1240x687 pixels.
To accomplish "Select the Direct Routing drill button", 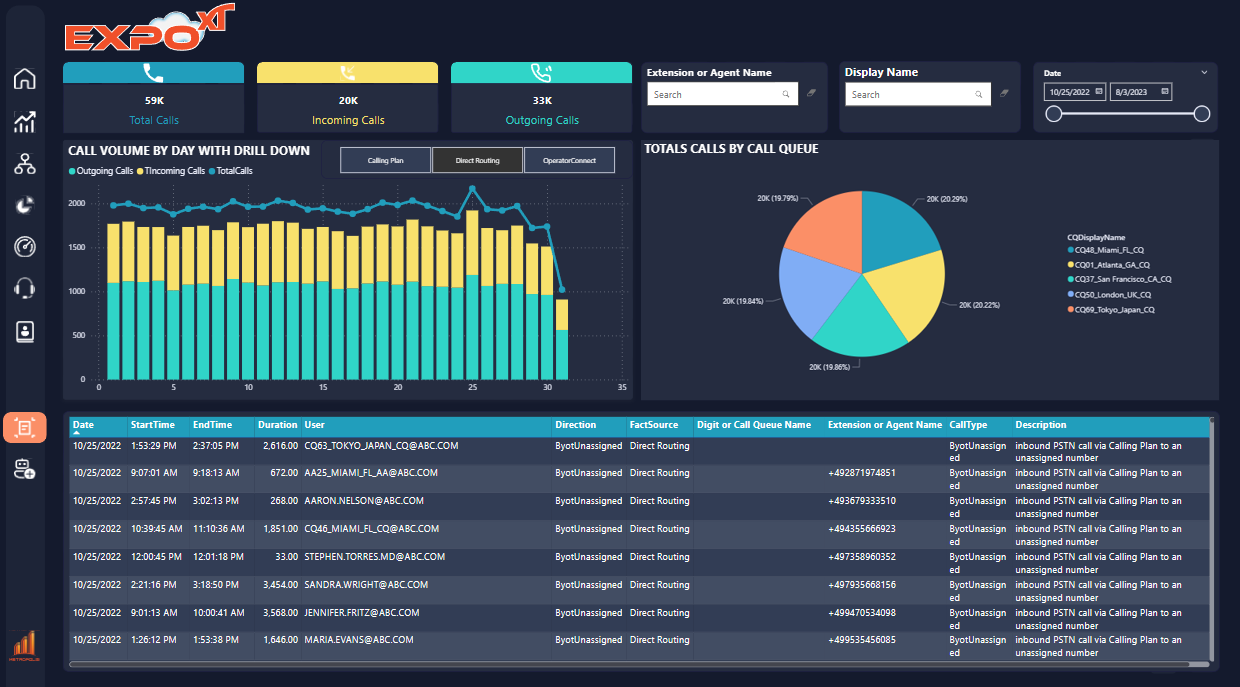I will pos(478,160).
